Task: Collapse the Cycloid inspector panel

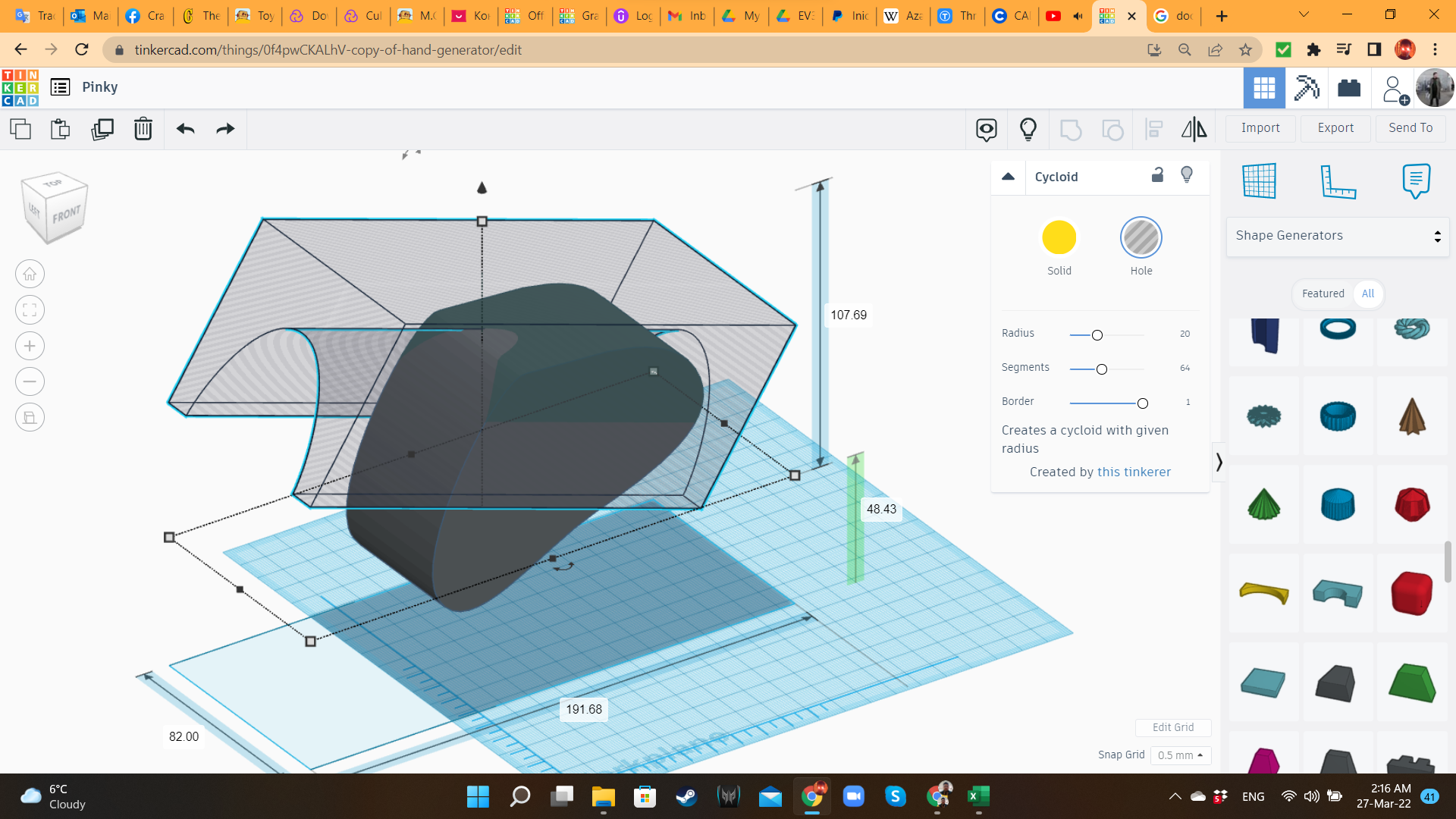Action: point(1008,177)
